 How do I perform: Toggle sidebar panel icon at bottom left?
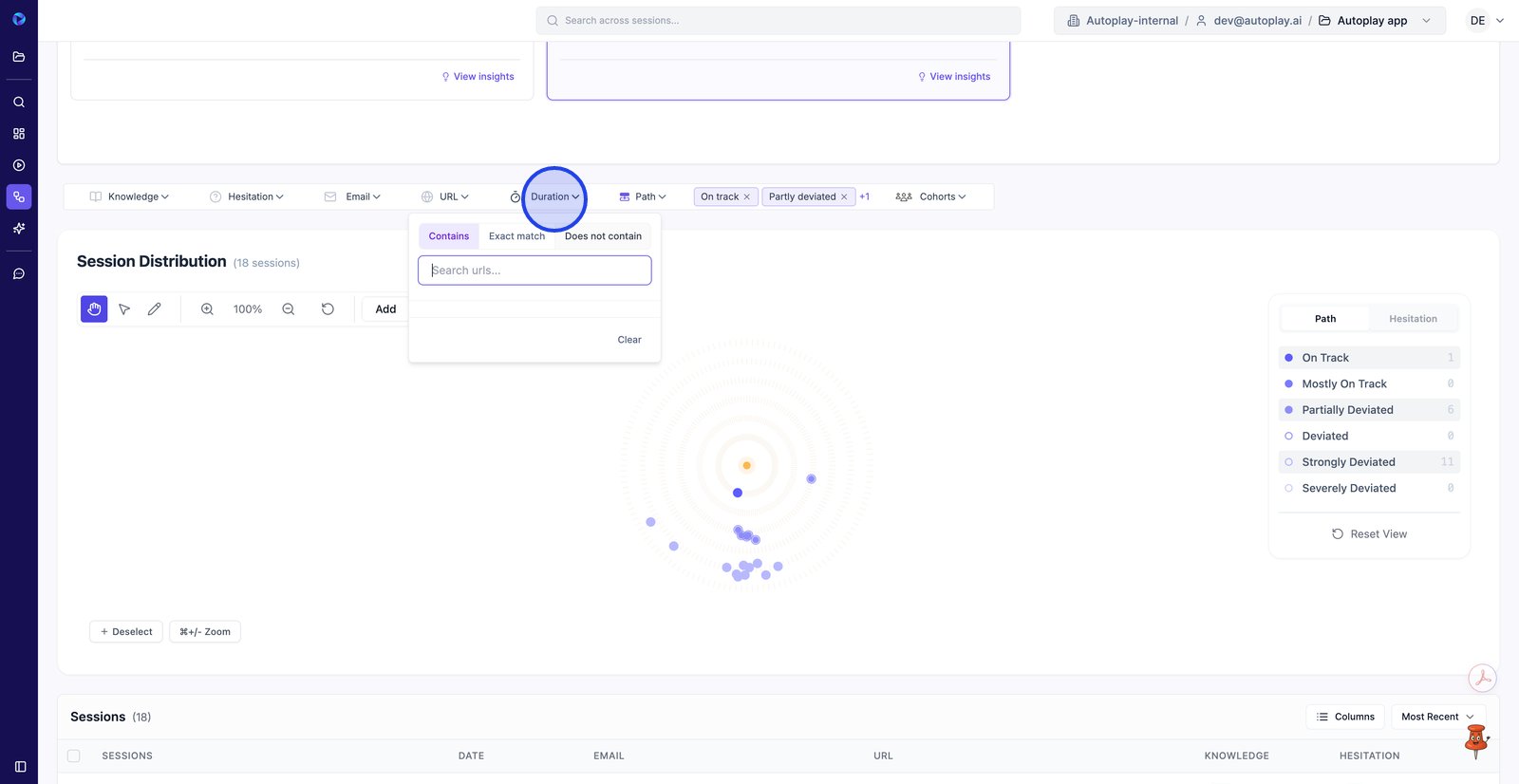(20, 766)
